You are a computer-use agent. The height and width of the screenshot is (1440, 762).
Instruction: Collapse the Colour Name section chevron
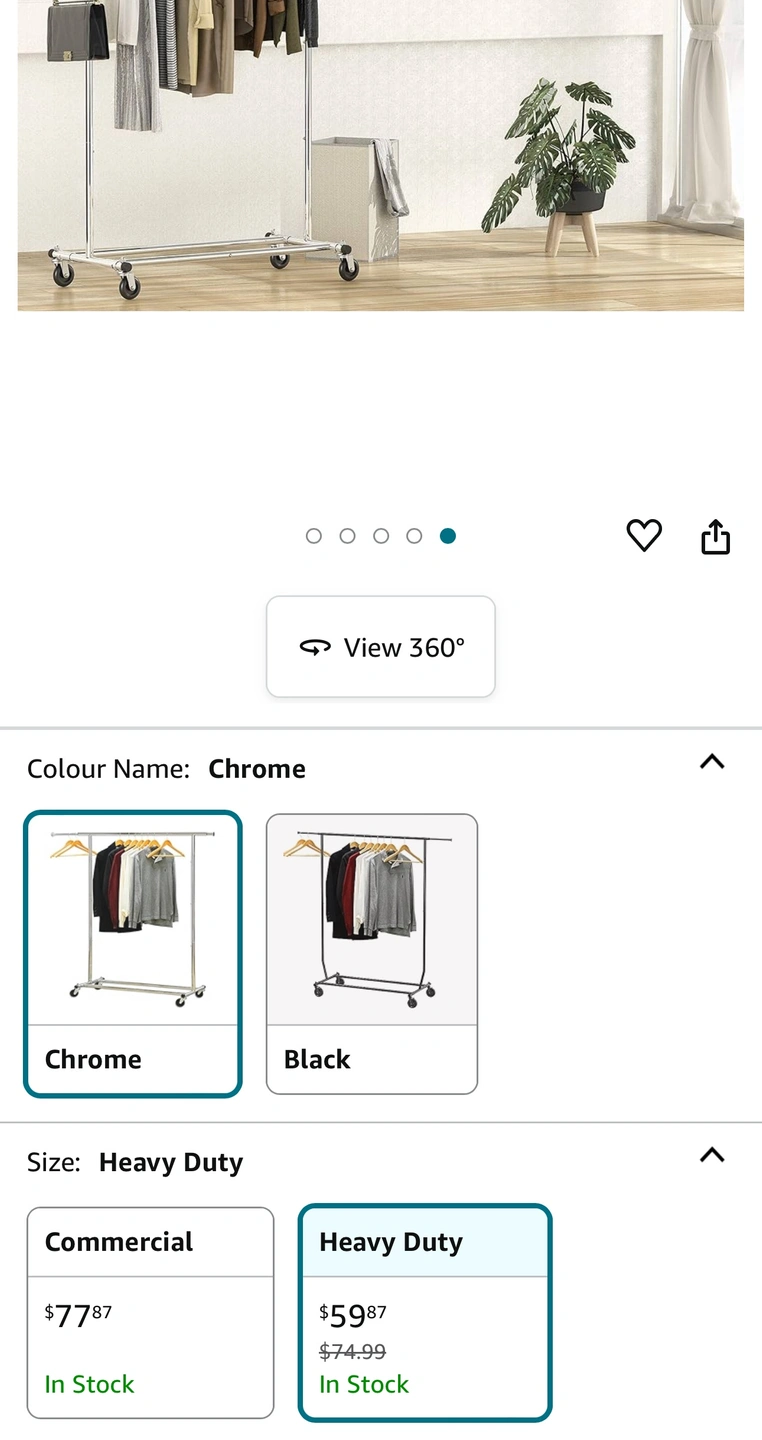tap(712, 762)
